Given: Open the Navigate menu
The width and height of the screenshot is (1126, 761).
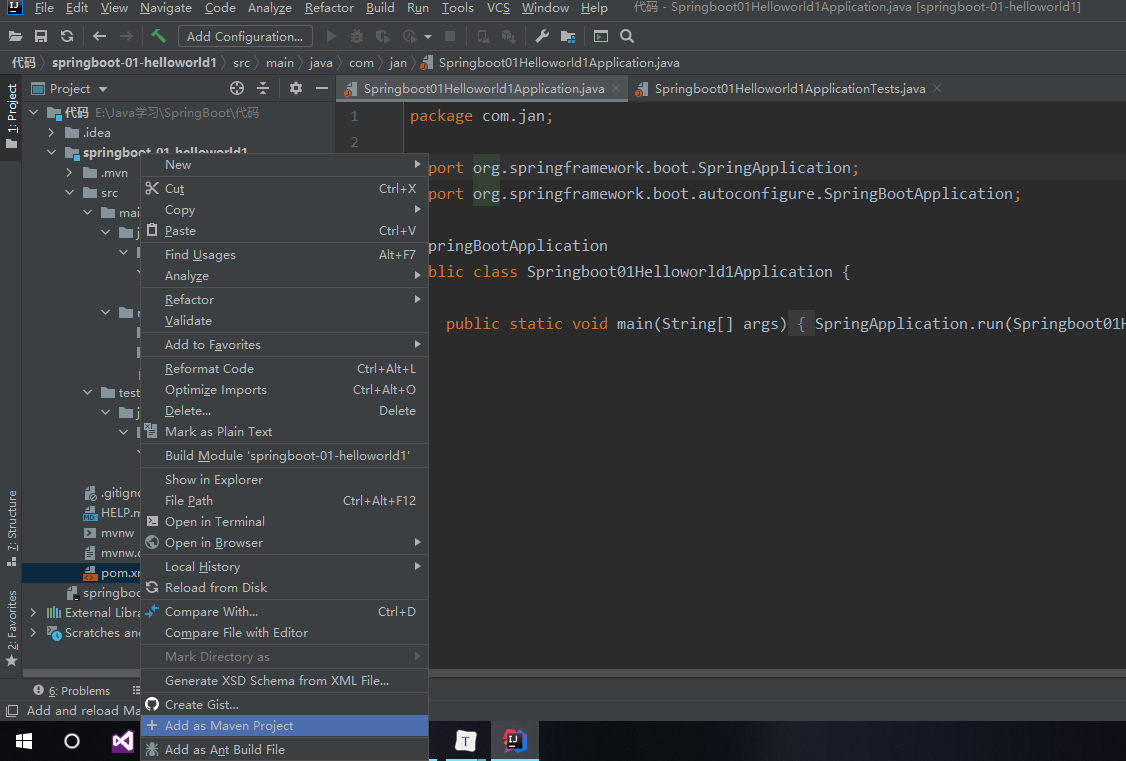Looking at the screenshot, I should click(166, 8).
